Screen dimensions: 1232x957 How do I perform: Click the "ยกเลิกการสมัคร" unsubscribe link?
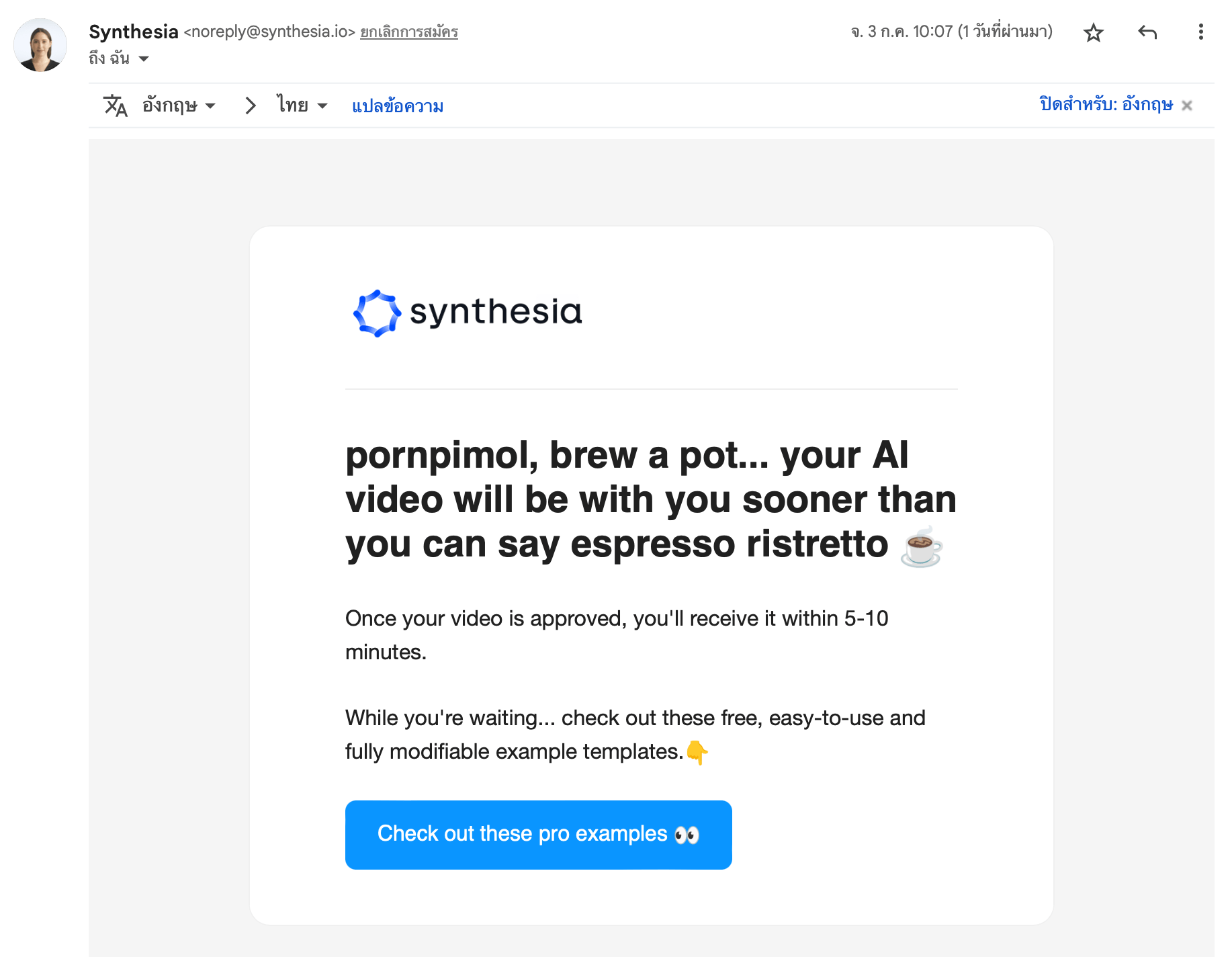[x=408, y=32]
